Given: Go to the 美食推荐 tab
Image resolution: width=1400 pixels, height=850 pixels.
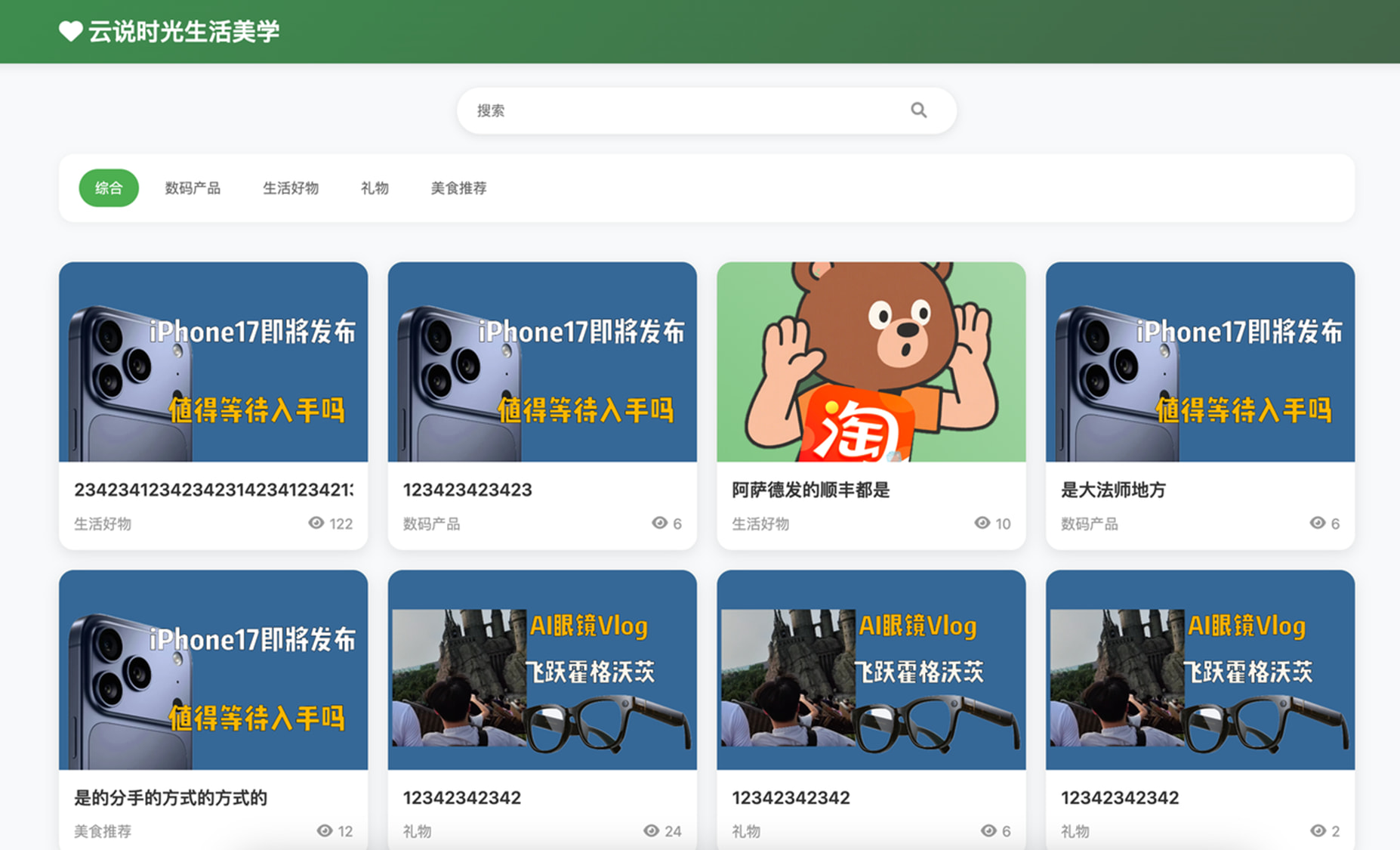Looking at the screenshot, I should (x=458, y=188).
